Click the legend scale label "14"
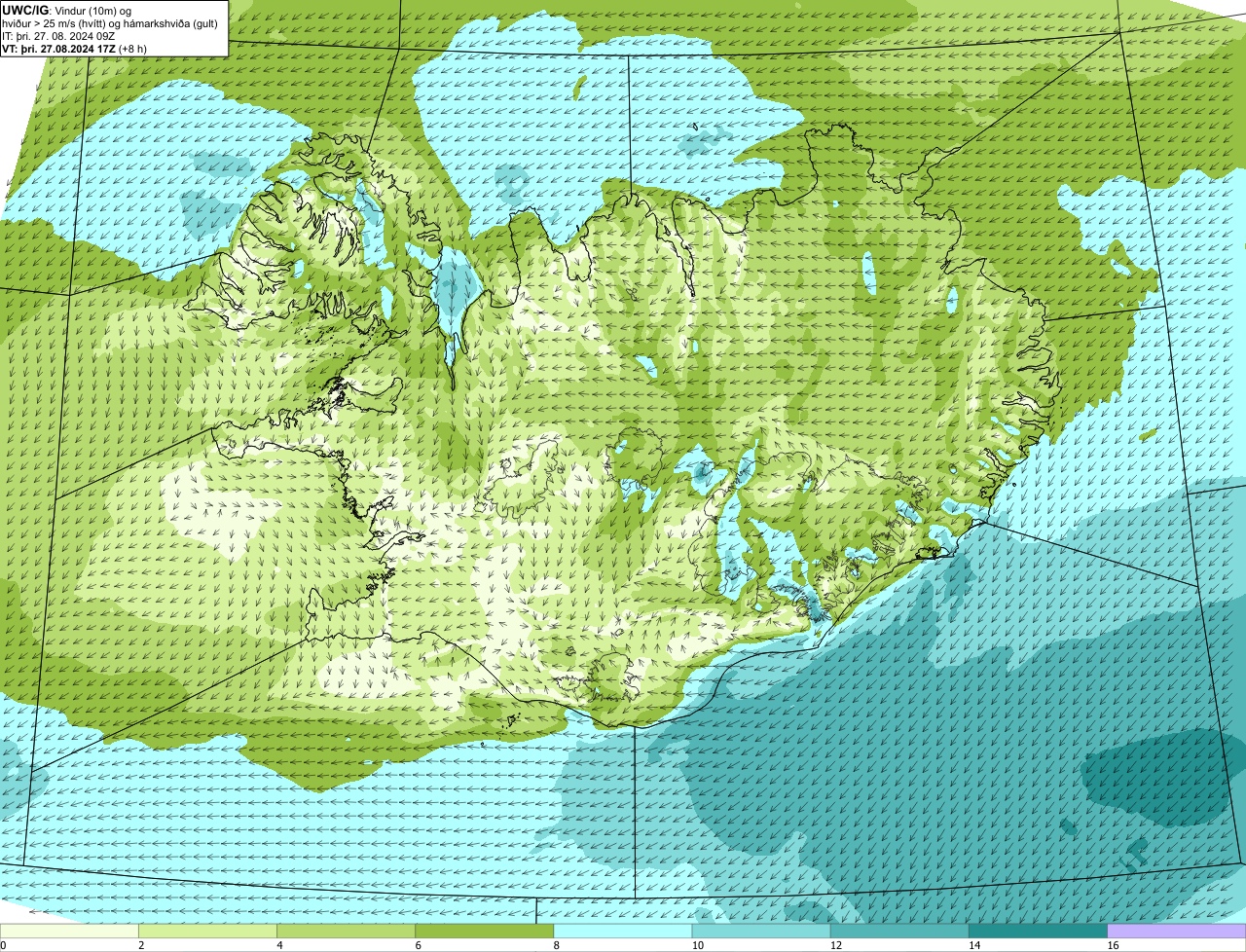Viewport: 1246px width, 952px height. pos(974,945)
